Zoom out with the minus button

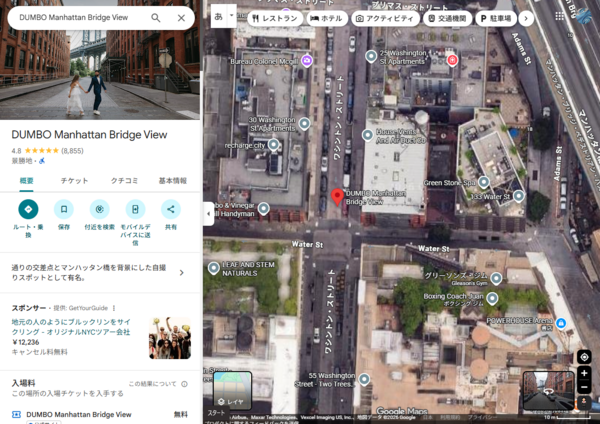[584, 387]
